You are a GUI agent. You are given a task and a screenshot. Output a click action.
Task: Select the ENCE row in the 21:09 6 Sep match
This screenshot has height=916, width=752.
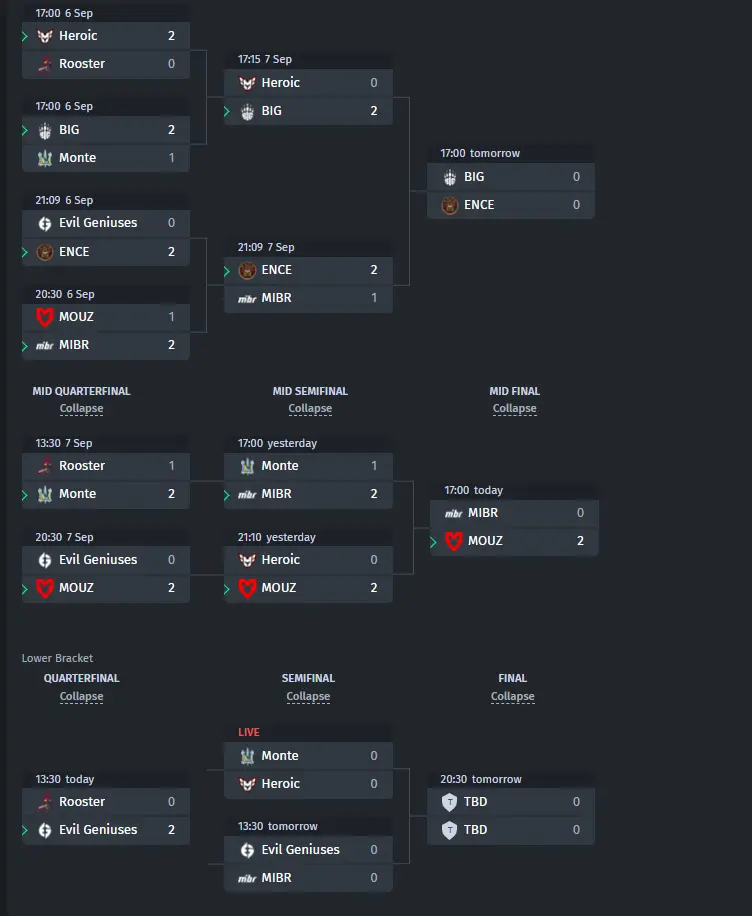pyautogui.click(x=106, y=252)
